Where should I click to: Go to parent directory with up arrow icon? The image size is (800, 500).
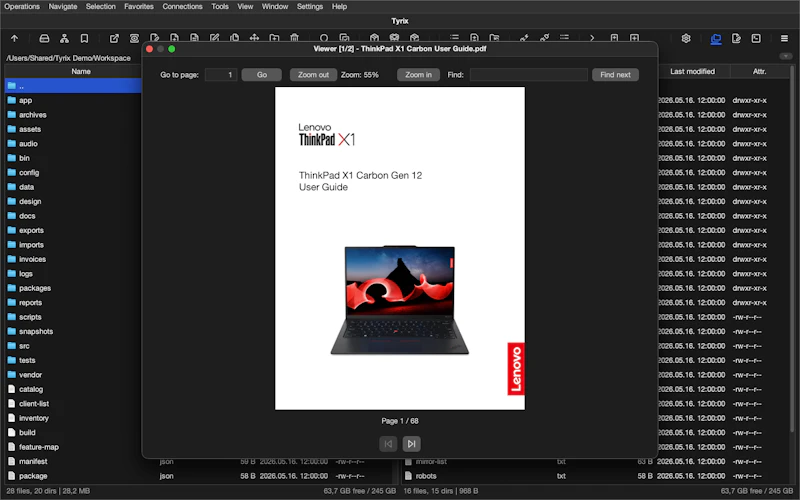click(x=14, y=38)
